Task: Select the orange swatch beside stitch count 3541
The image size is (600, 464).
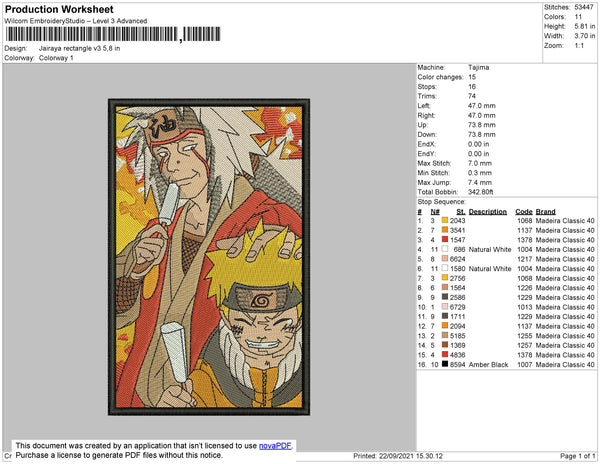Action: tap(445, 230)
